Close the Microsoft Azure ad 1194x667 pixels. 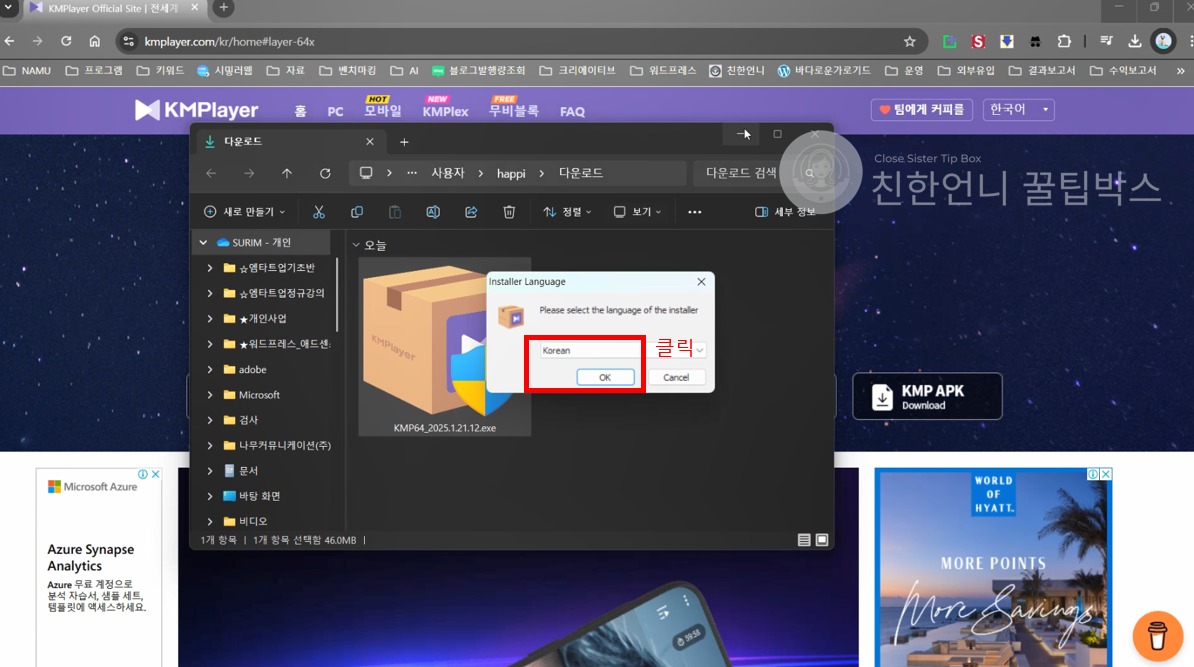pyautogui.click(x=155, y=474)
